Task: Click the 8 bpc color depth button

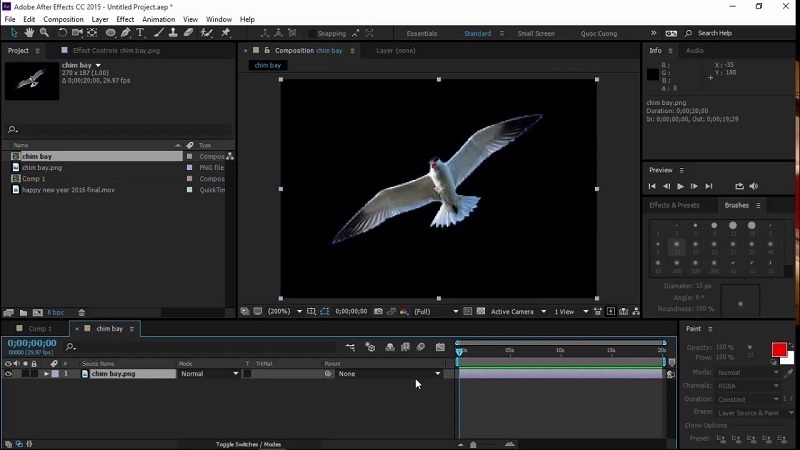Action: tap(56, 313)
